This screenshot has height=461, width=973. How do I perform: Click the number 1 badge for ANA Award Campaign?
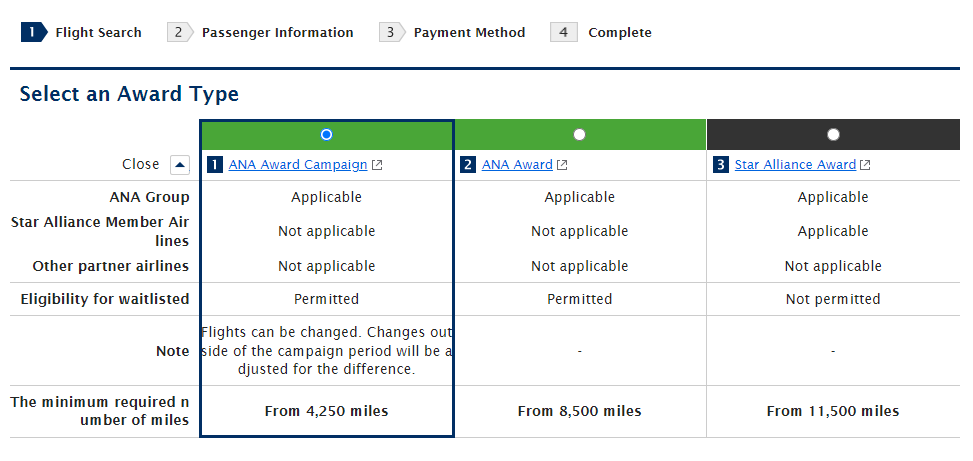coord(214,165)
